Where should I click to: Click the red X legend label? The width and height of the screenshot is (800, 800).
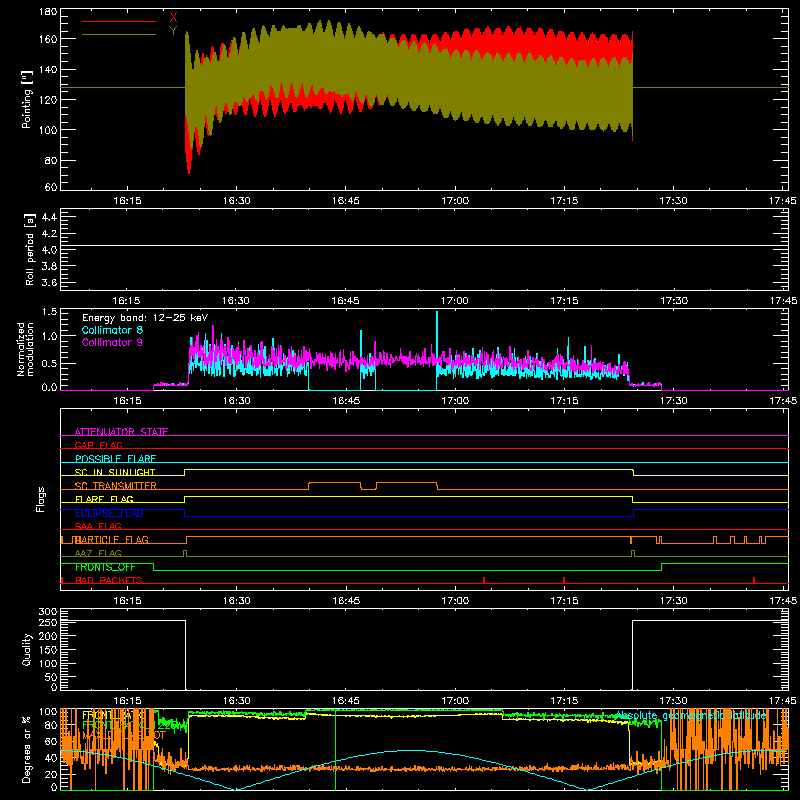(173, 18)
